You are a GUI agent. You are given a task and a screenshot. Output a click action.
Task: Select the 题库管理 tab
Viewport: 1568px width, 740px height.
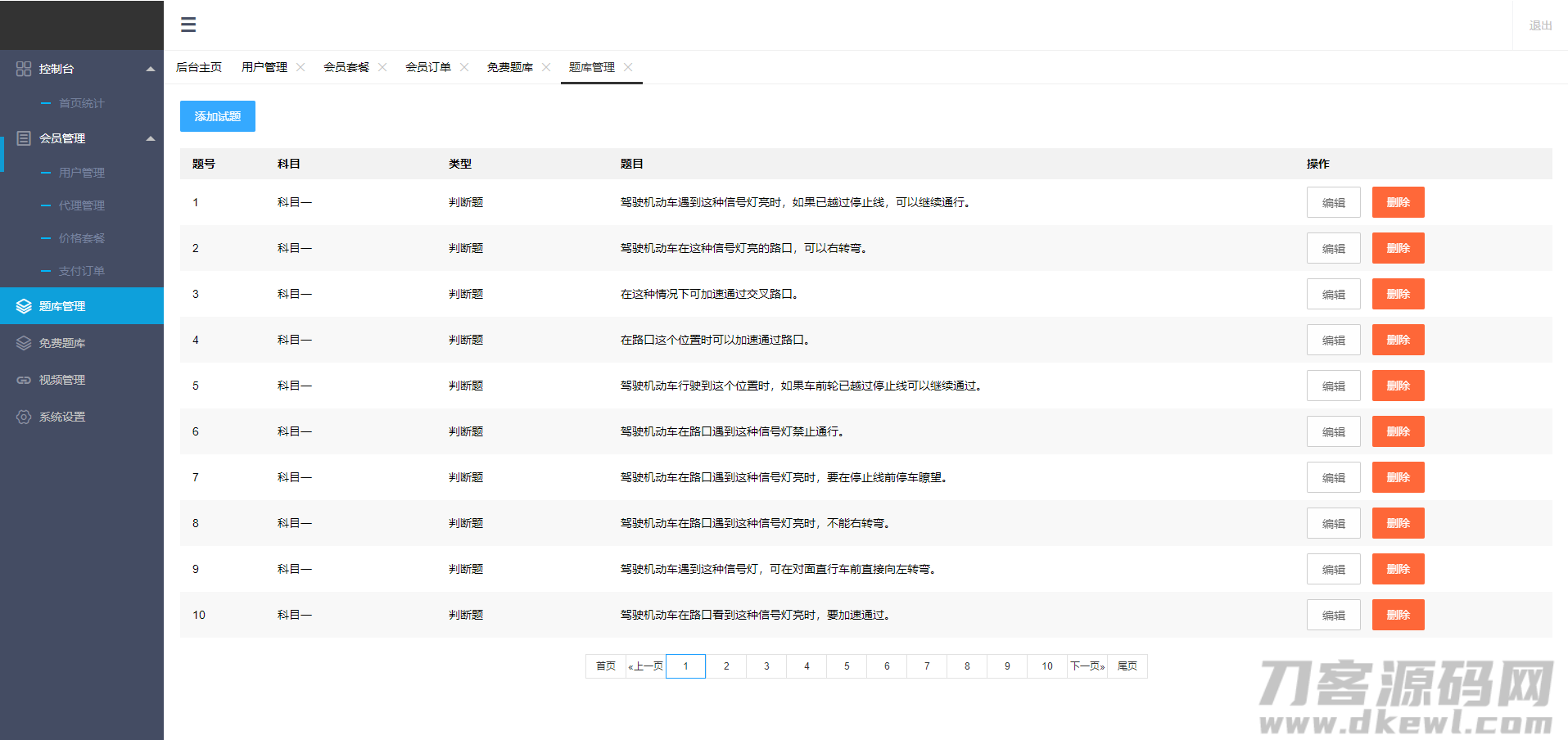point(592,67)
